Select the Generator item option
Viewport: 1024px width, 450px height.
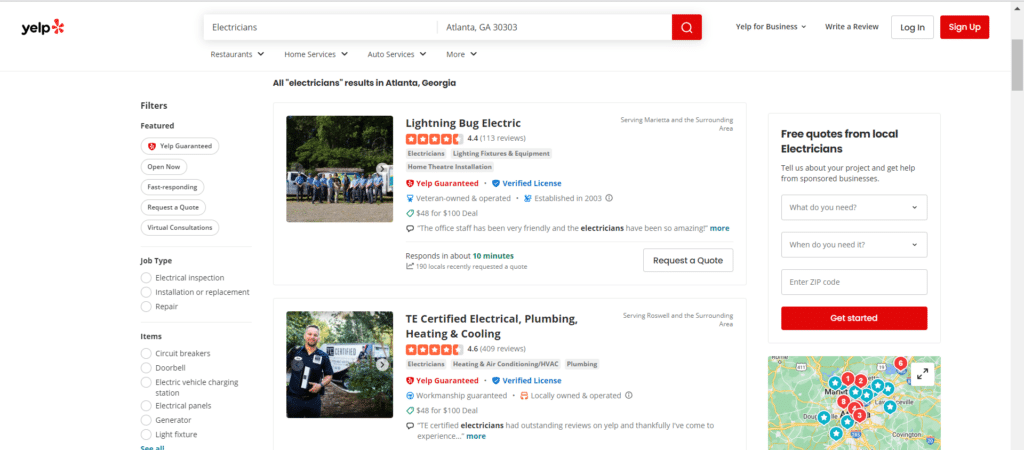(x=146, y=420)
